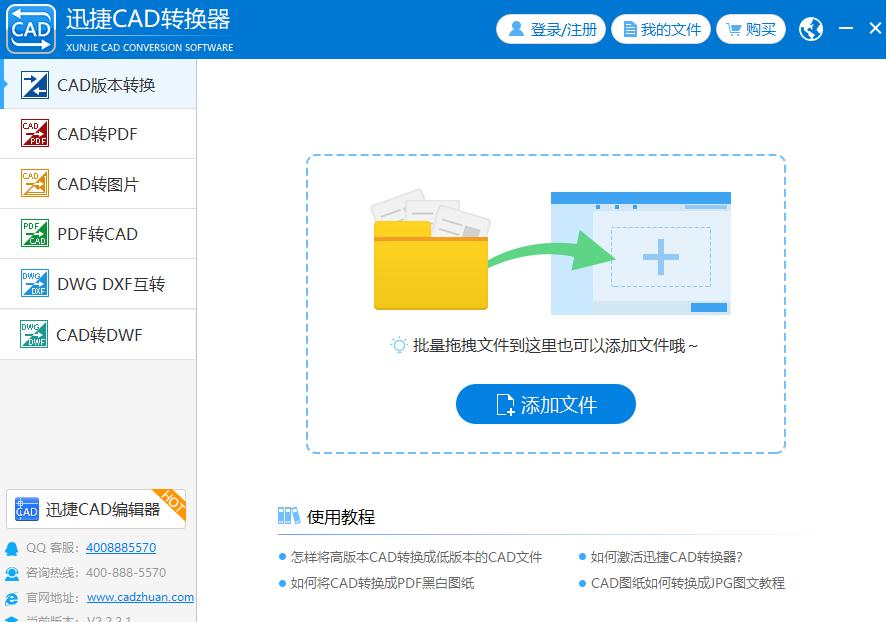This screenshot has height=622, width=886.
Task: Select the DWG DXF互转 tool
Action: (x=97, y=284)
